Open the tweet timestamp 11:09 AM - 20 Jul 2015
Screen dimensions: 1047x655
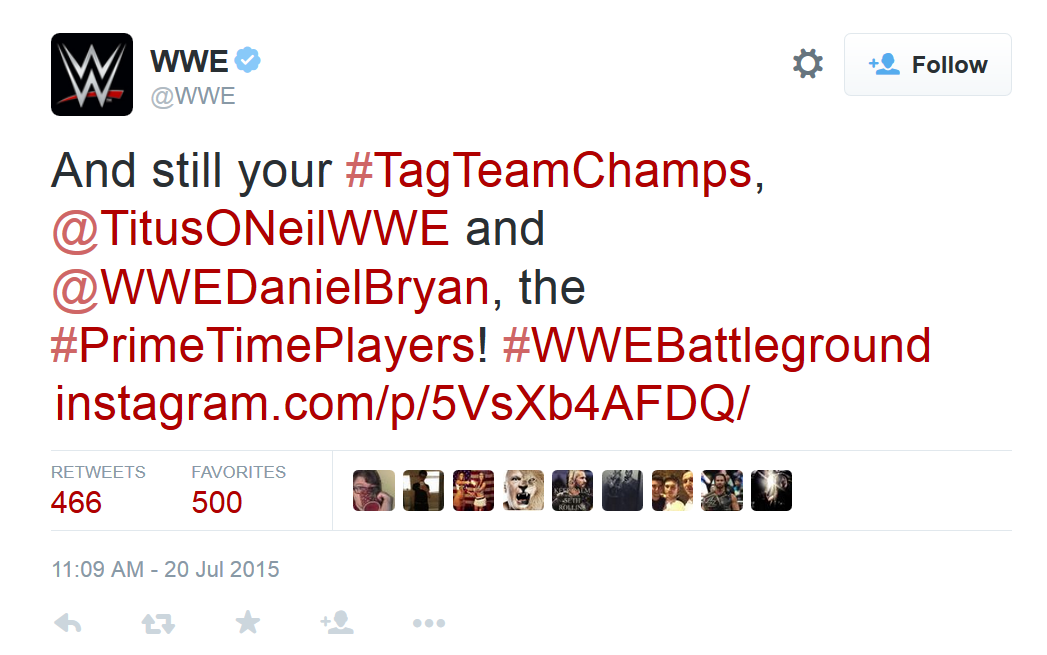165,570
